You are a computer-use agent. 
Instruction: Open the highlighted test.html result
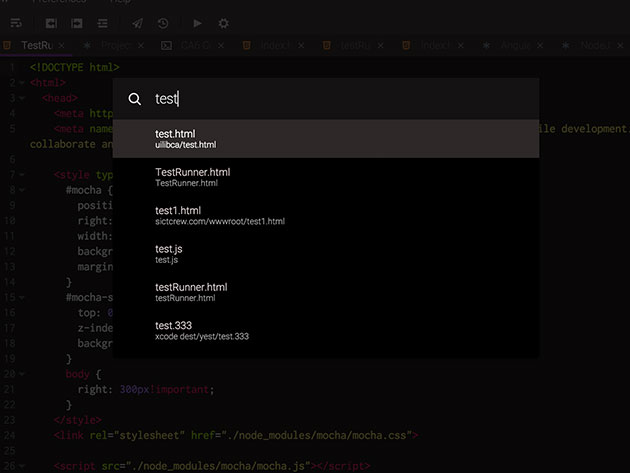(326, 139)
